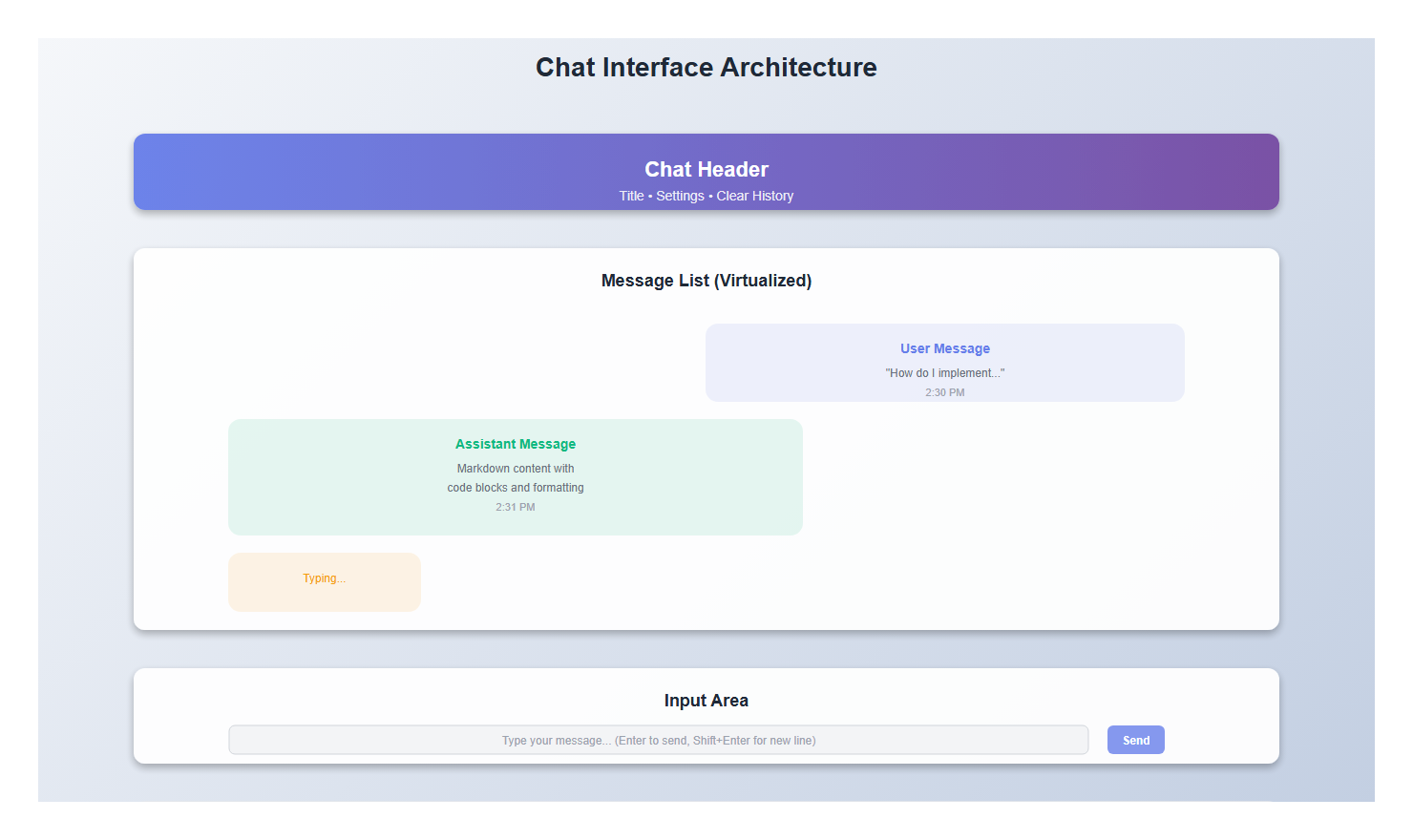
Task: Click the Send button
Action: [1135, 740]
